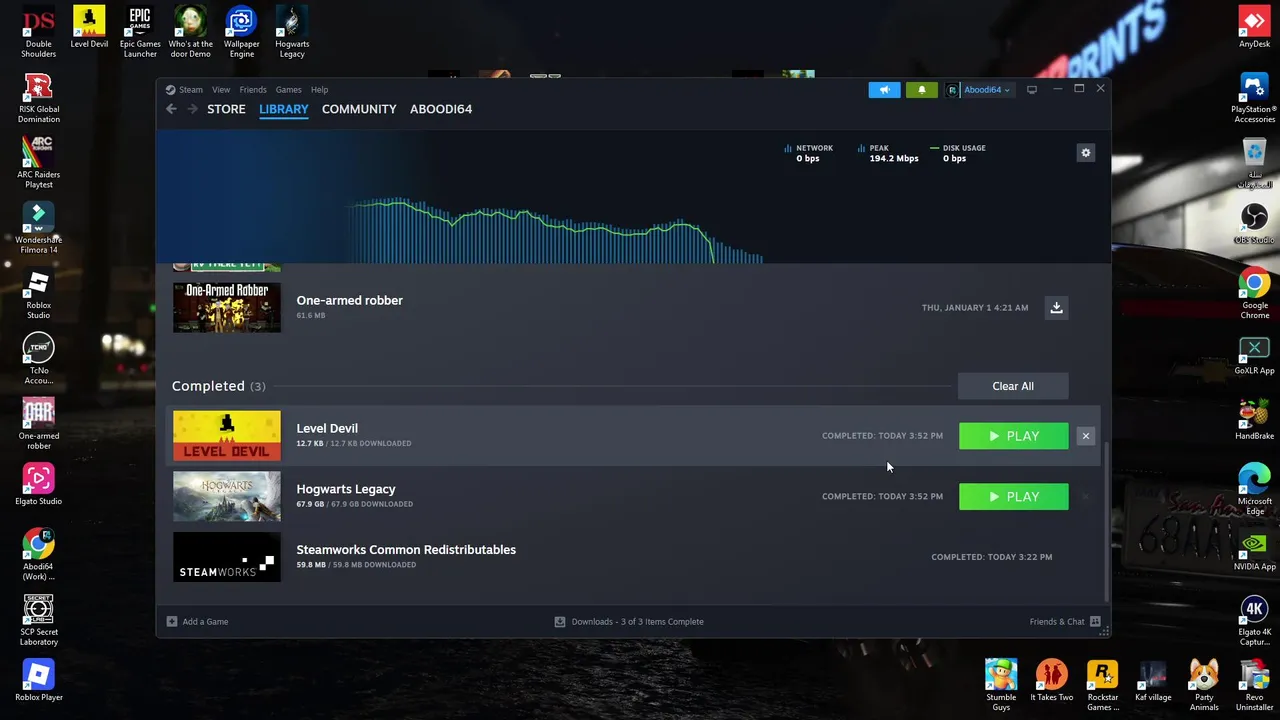This screenshot has height=720, width=1280.
Task: Open Steam notifications bell
Action: (x=922, y=90)
